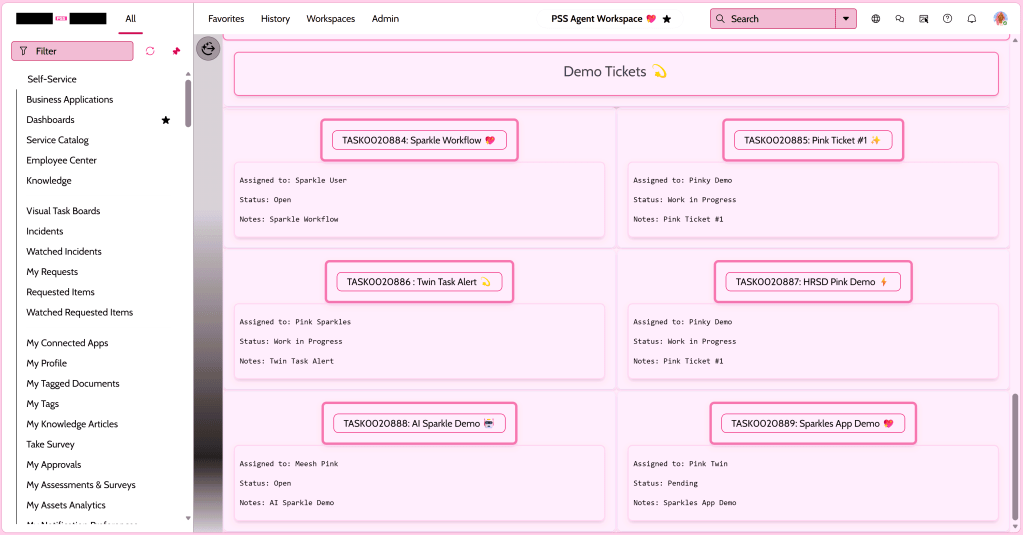Select the All tab in navigation
1023x535 pixels.
(131, 19)
